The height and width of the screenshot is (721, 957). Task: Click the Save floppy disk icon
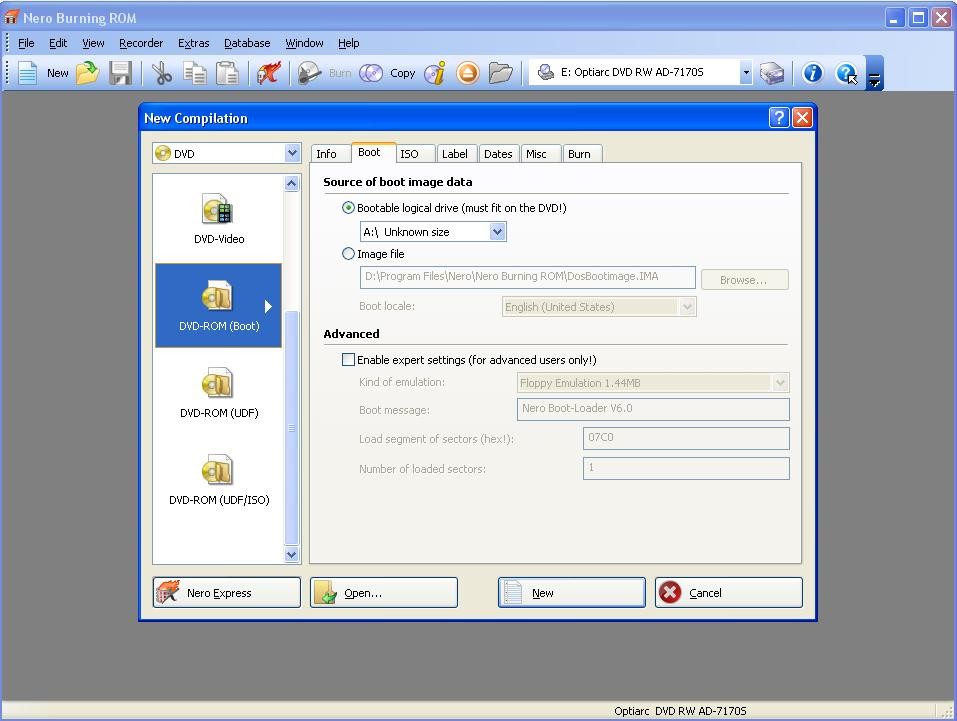click(x=120, y=73)
